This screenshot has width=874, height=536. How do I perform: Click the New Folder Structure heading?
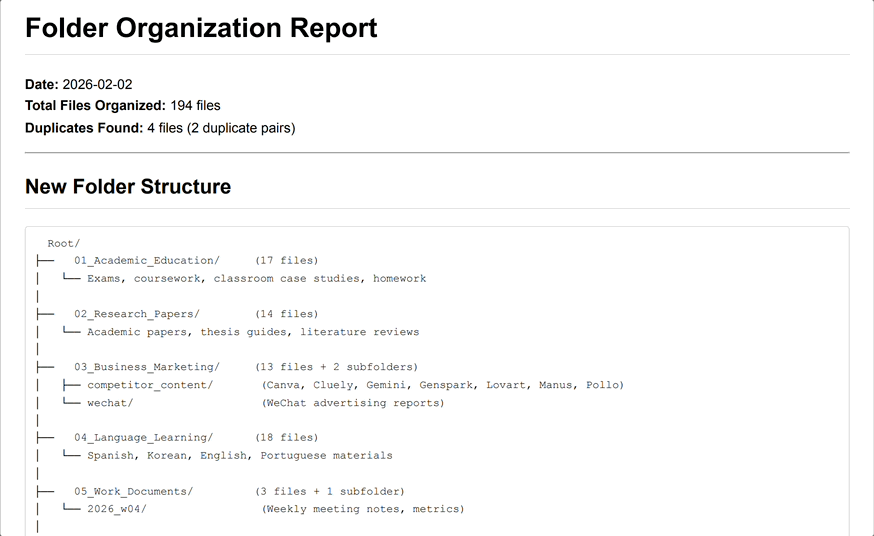point(128,187)
